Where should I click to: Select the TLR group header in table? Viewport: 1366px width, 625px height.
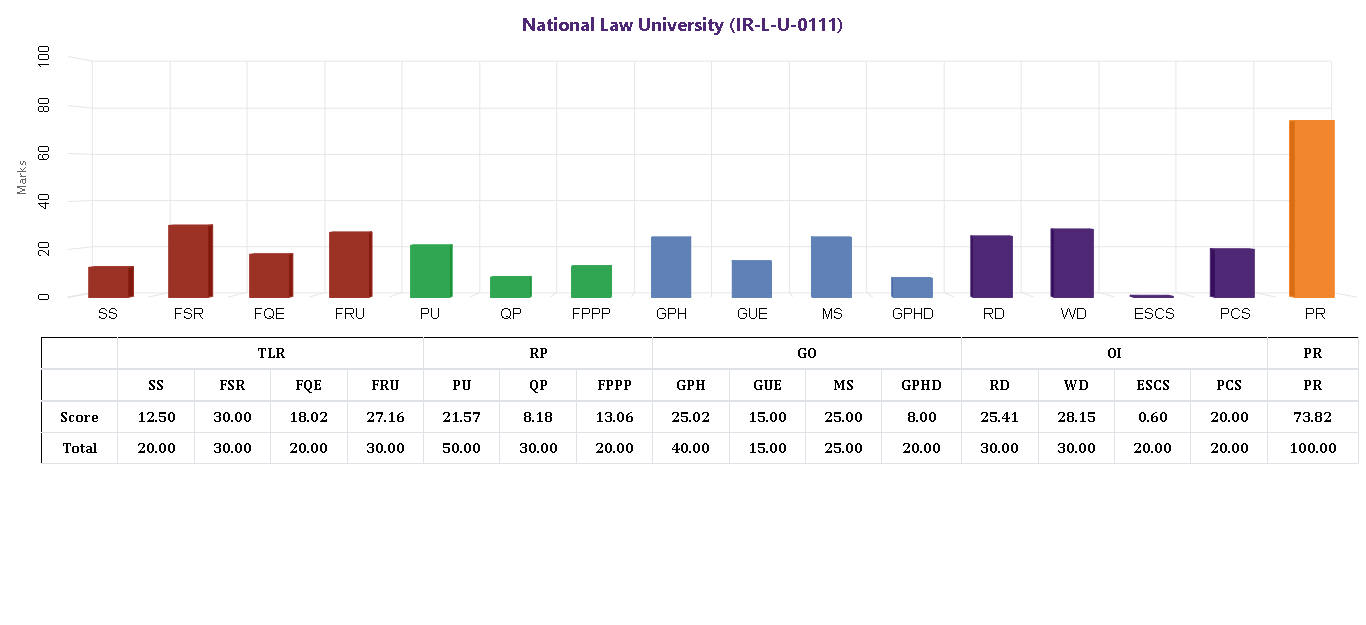pyautogui.click(x=271, y=354)
